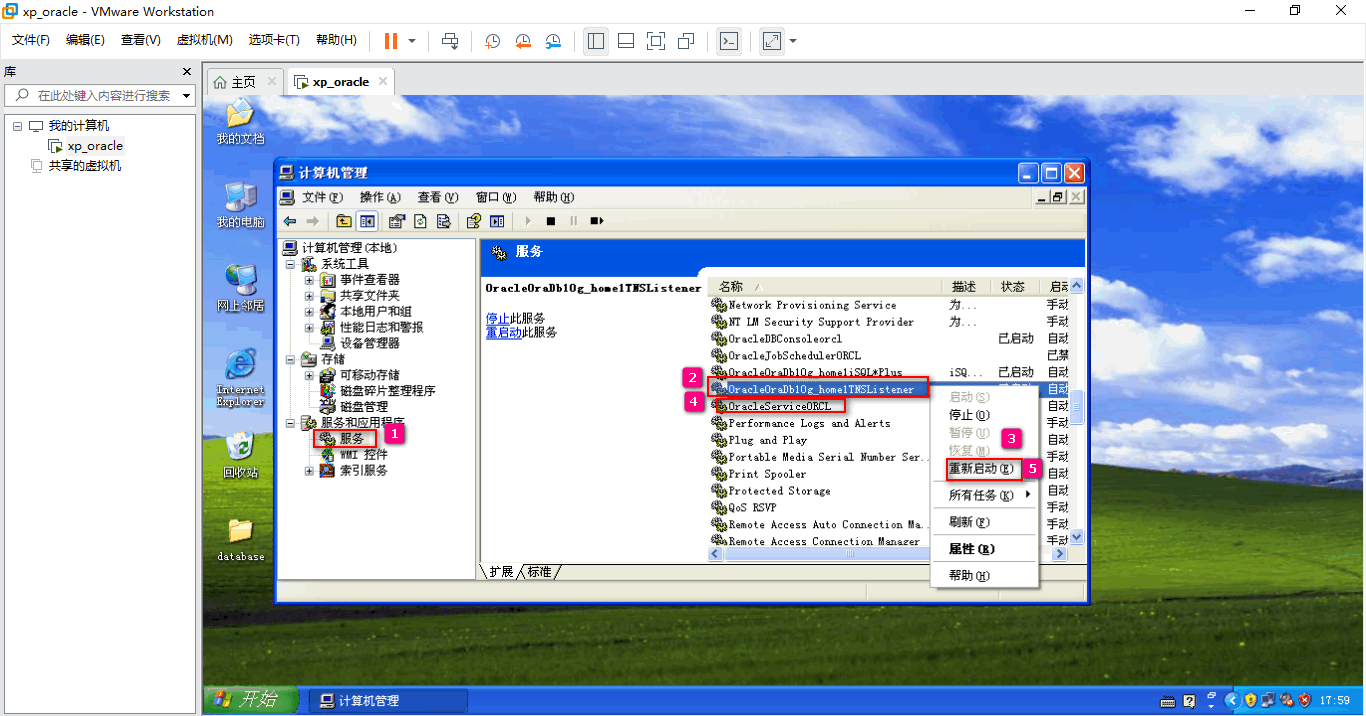Click the library search input field

(100, 96)
